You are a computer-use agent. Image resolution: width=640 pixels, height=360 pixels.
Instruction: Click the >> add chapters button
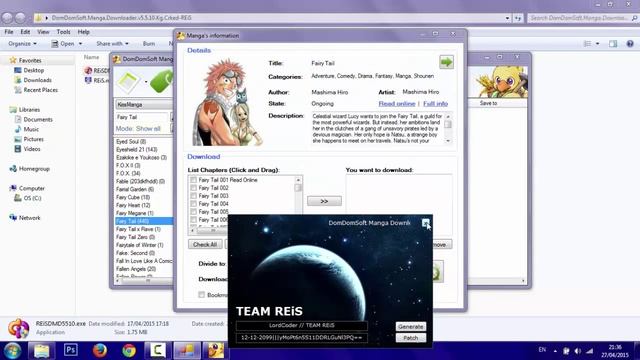(324, 201)
